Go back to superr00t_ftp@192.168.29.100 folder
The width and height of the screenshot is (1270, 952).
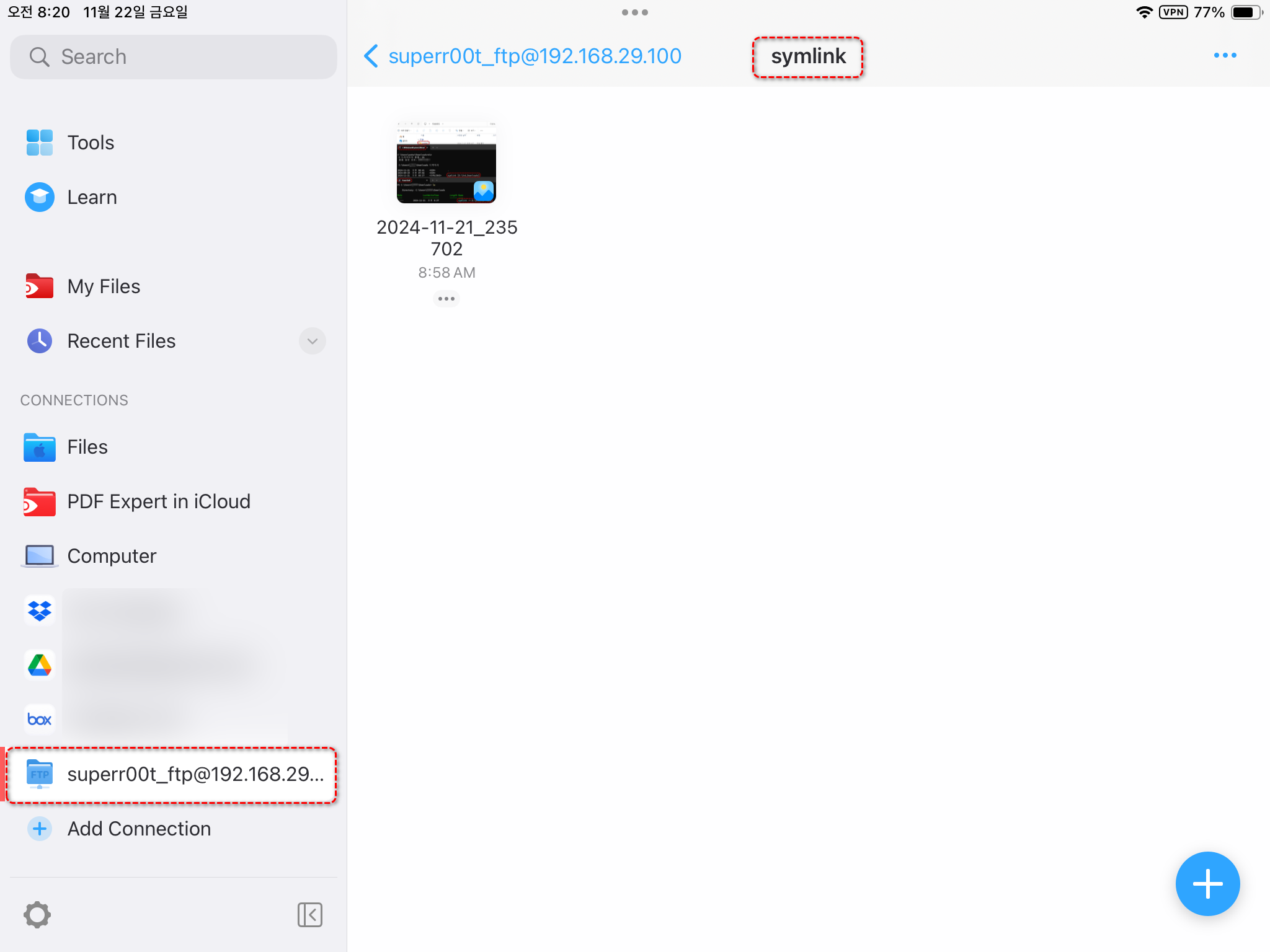(524, 56)
